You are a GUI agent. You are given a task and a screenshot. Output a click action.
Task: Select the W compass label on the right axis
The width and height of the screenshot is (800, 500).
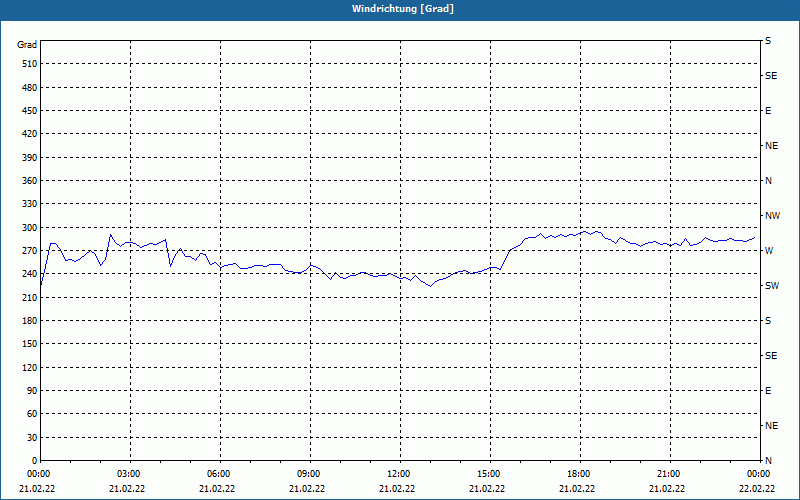[x=769, y=251]
